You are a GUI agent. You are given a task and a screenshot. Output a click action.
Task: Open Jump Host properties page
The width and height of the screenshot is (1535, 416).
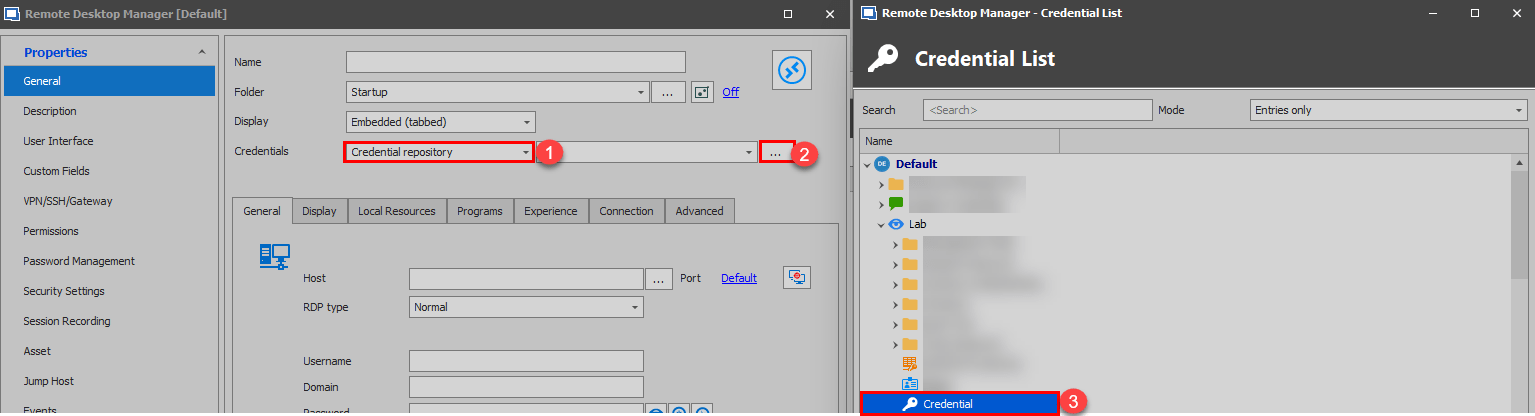point(109,381)
